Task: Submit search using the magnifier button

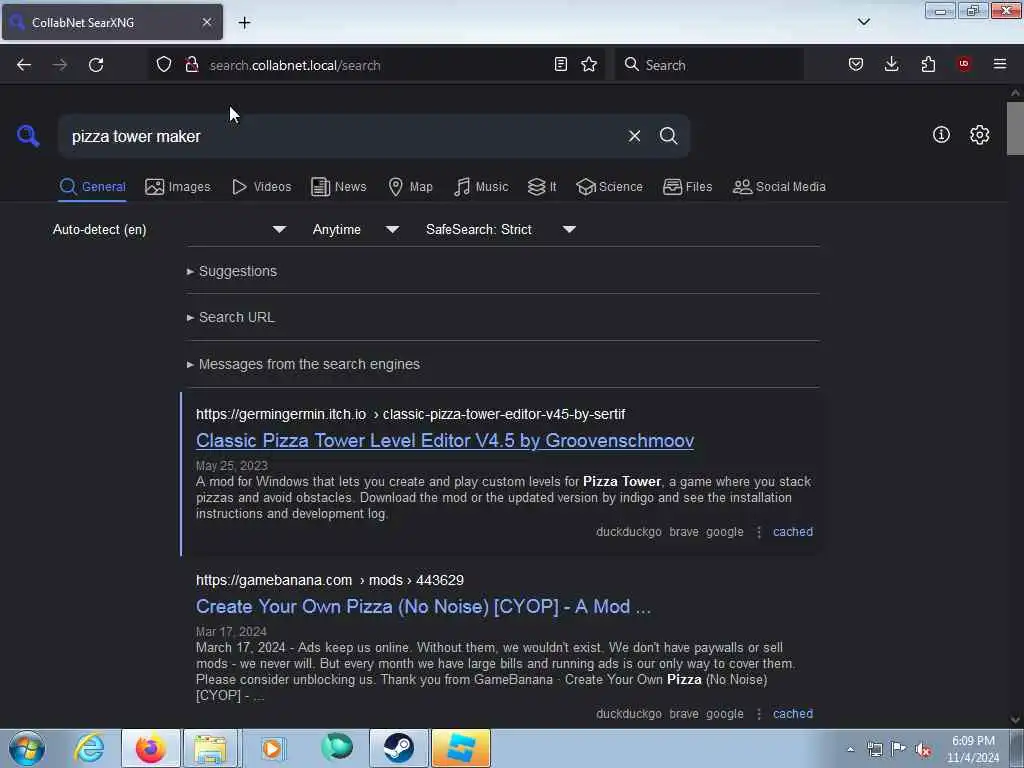Action: [x=668, y=136]
